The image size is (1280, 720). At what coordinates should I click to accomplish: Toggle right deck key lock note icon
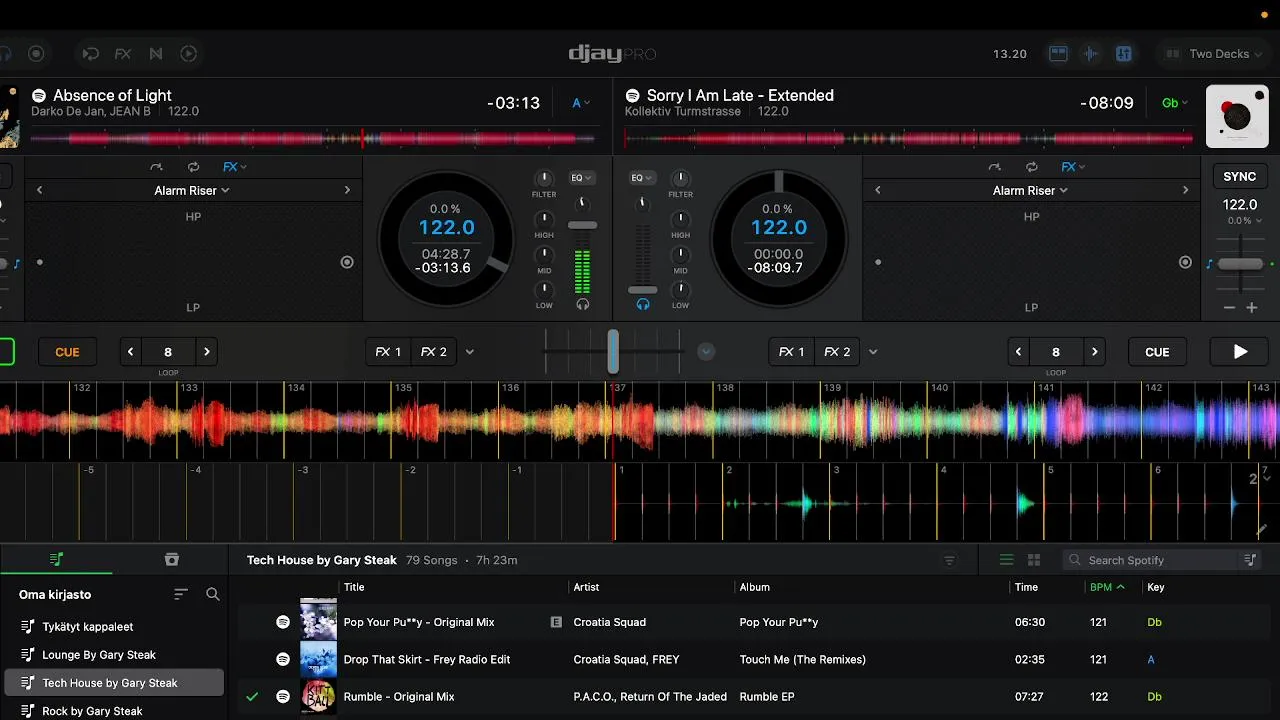[x=1209, y=264]
